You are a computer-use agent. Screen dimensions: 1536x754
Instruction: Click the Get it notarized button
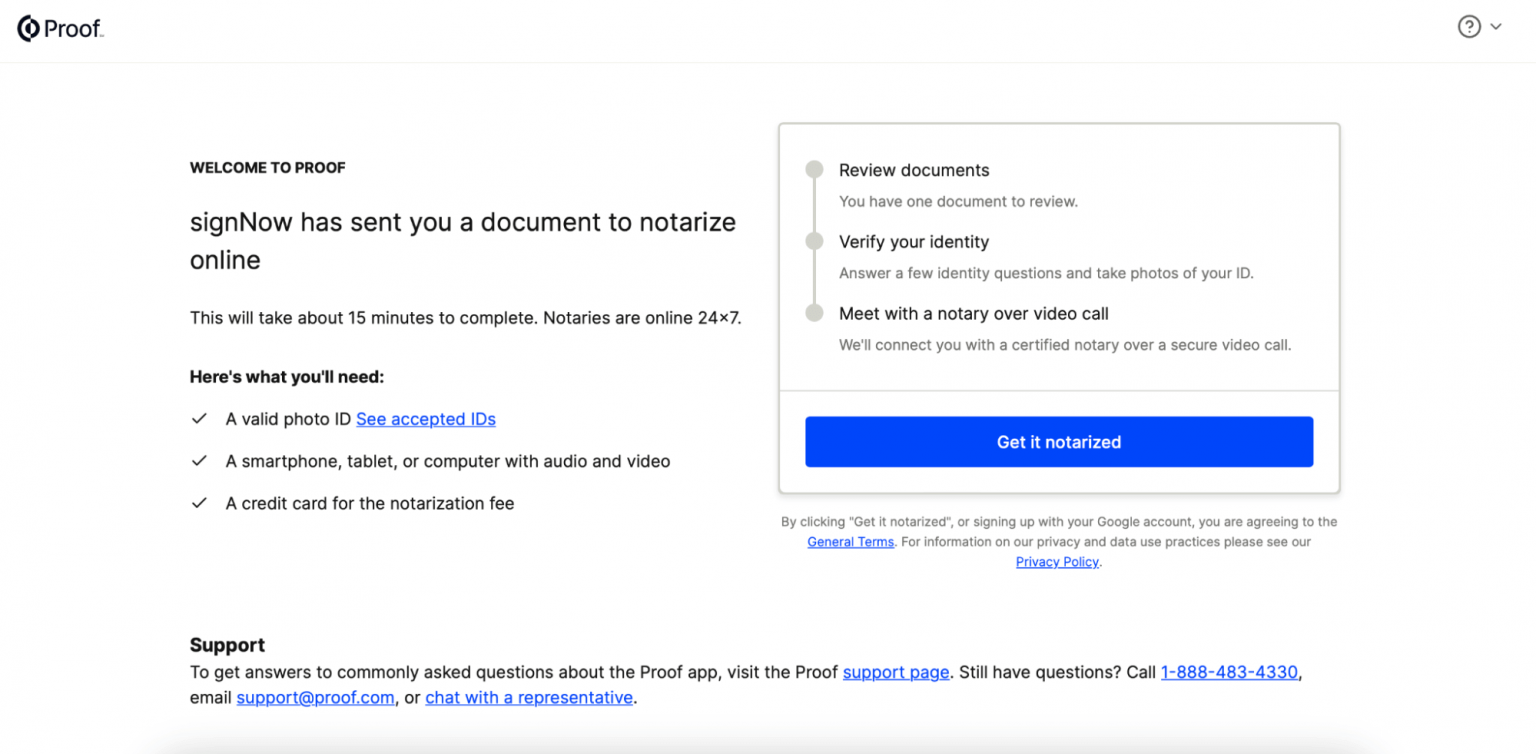pyautogui.click(x=1058, y=442)
